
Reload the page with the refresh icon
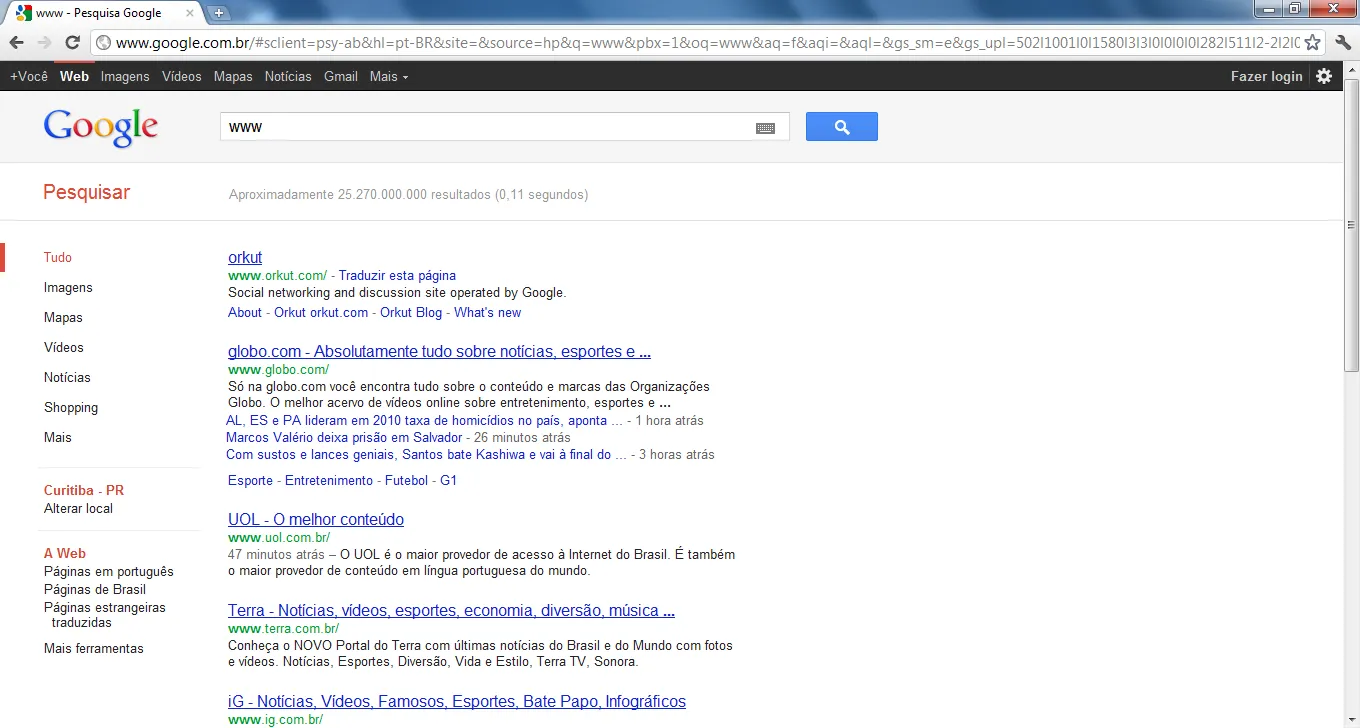[x=72, y=43]
